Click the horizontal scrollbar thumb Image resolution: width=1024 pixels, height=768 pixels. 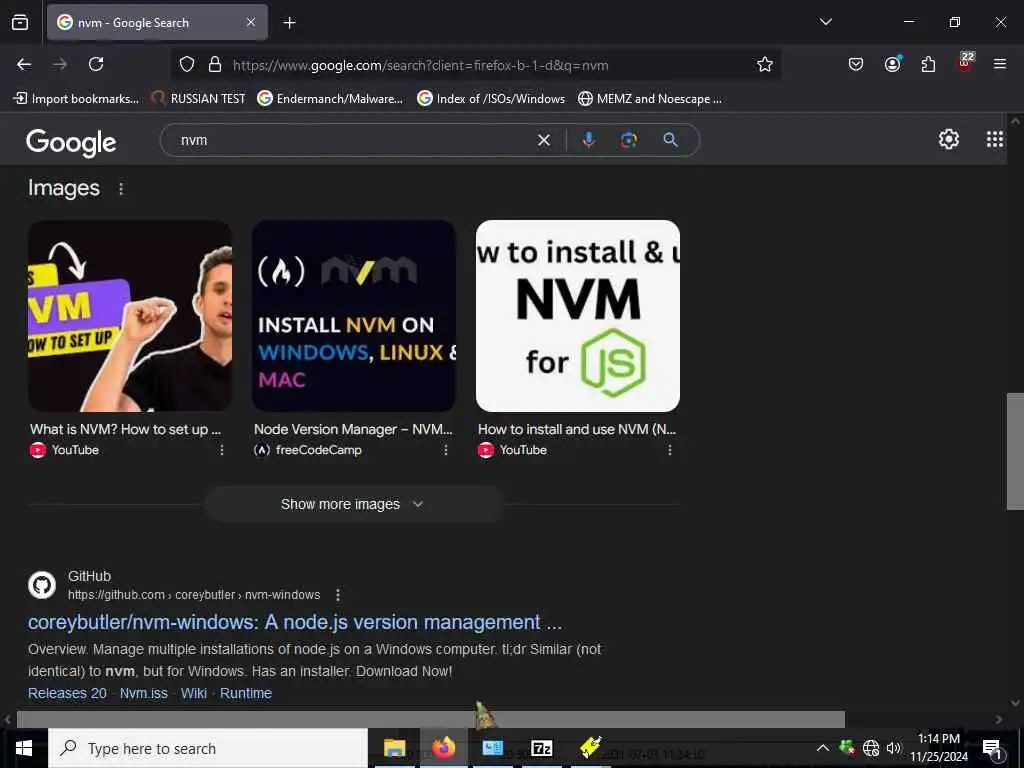[430, 719]
